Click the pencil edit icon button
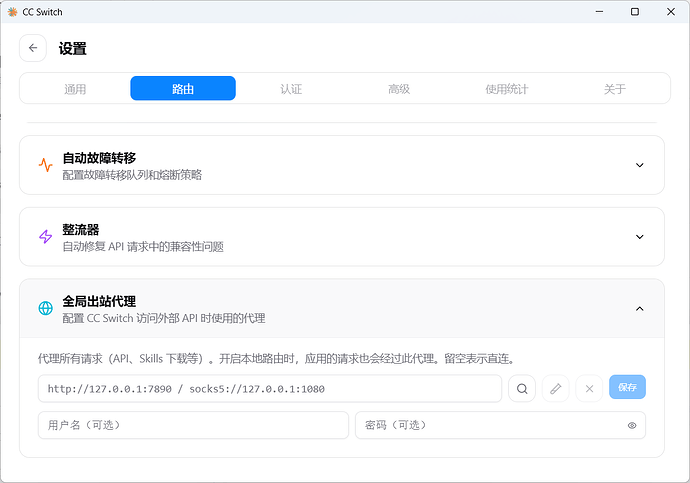690x483 pixels. [556, 388]
